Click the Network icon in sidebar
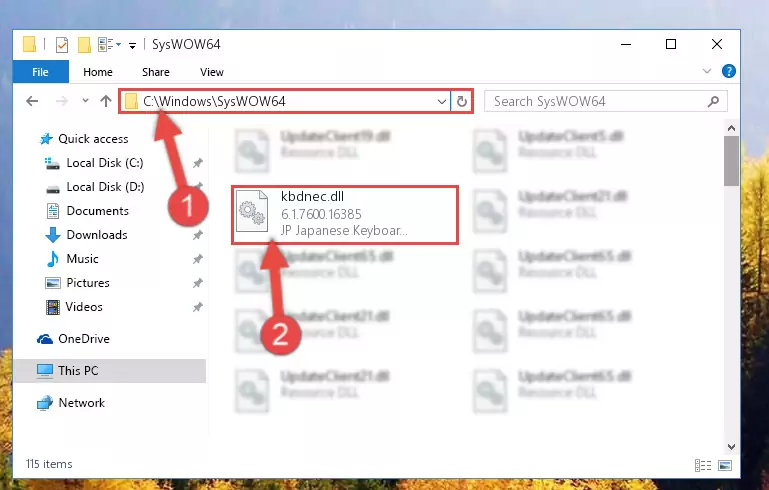769x490 pixels. pyautogui.click(x=45, y=403)
